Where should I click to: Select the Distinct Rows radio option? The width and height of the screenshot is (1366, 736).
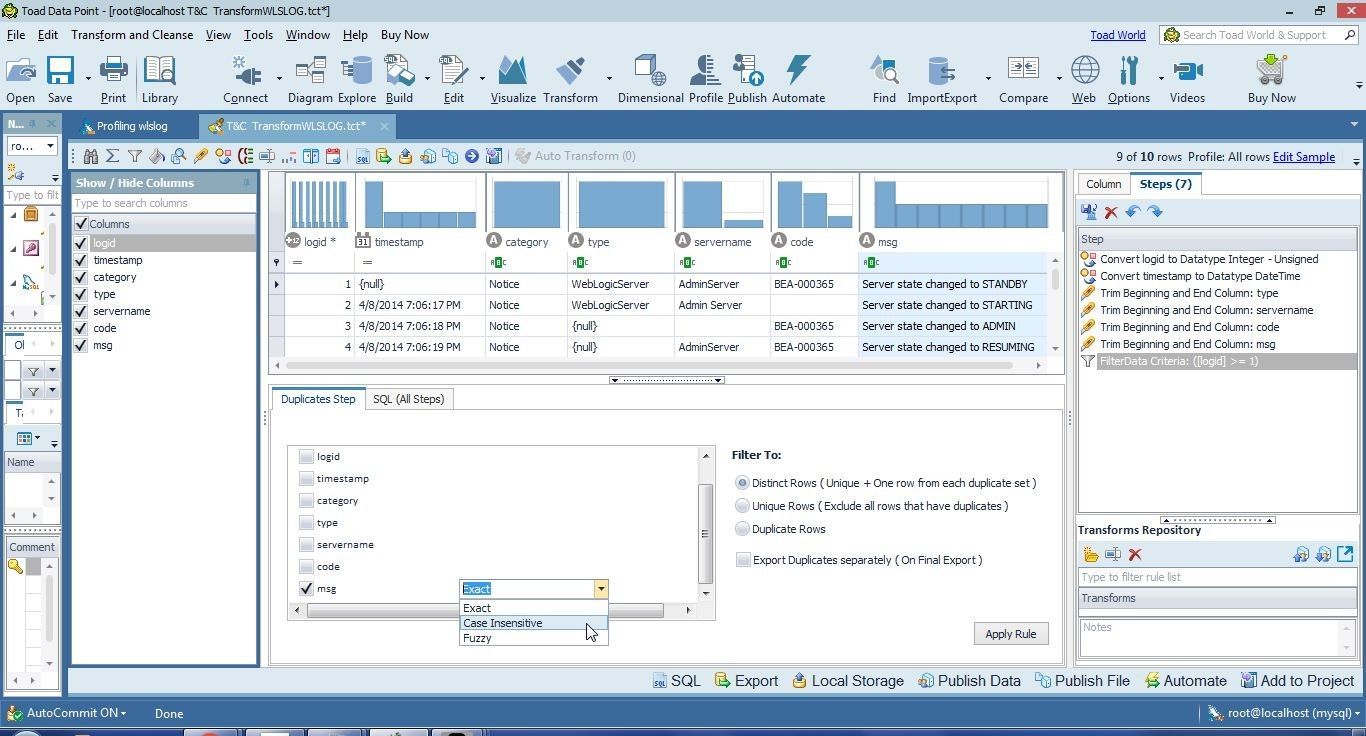click(x=742, y=483)
